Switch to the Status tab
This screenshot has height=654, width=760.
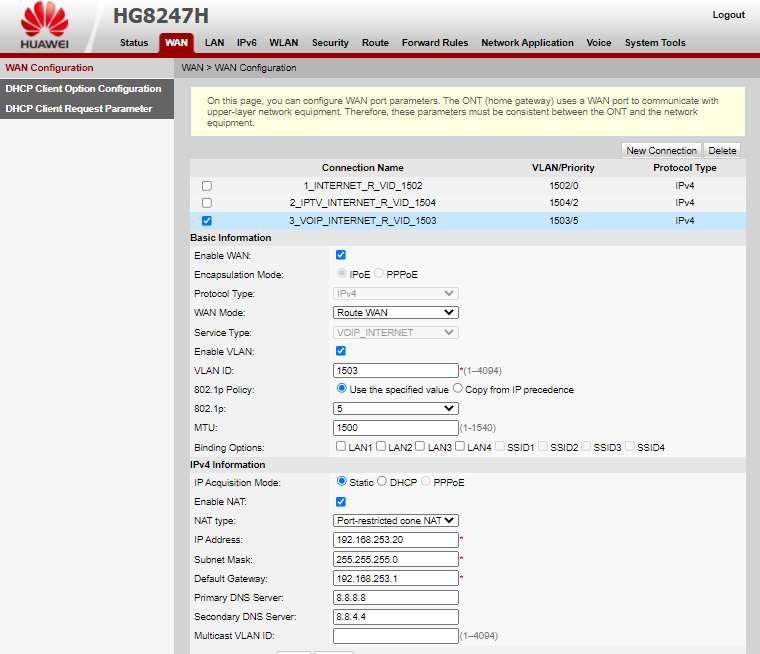click(x=134, y=43)
